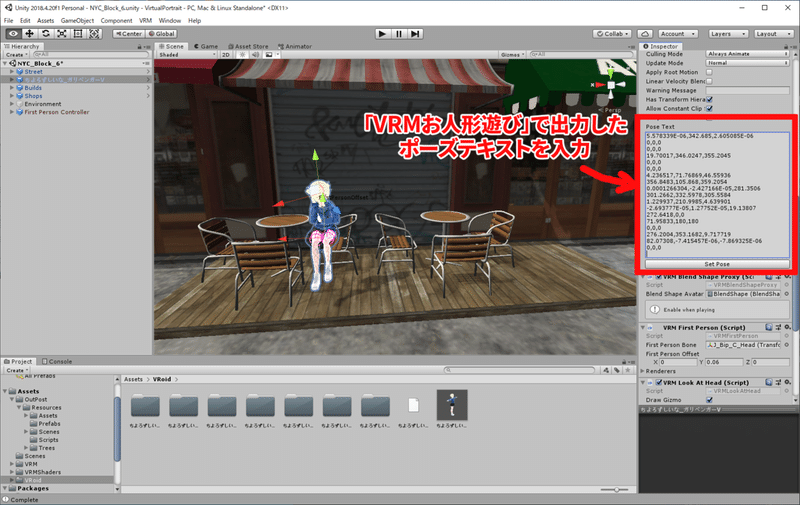
Task: Enable Apply Root Motion checkbox
Action: coord(709,72)
